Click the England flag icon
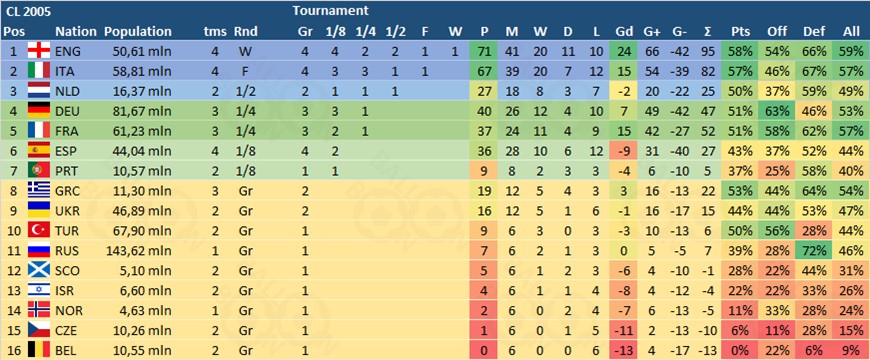870x360 pixels. [x=39, y=50]
